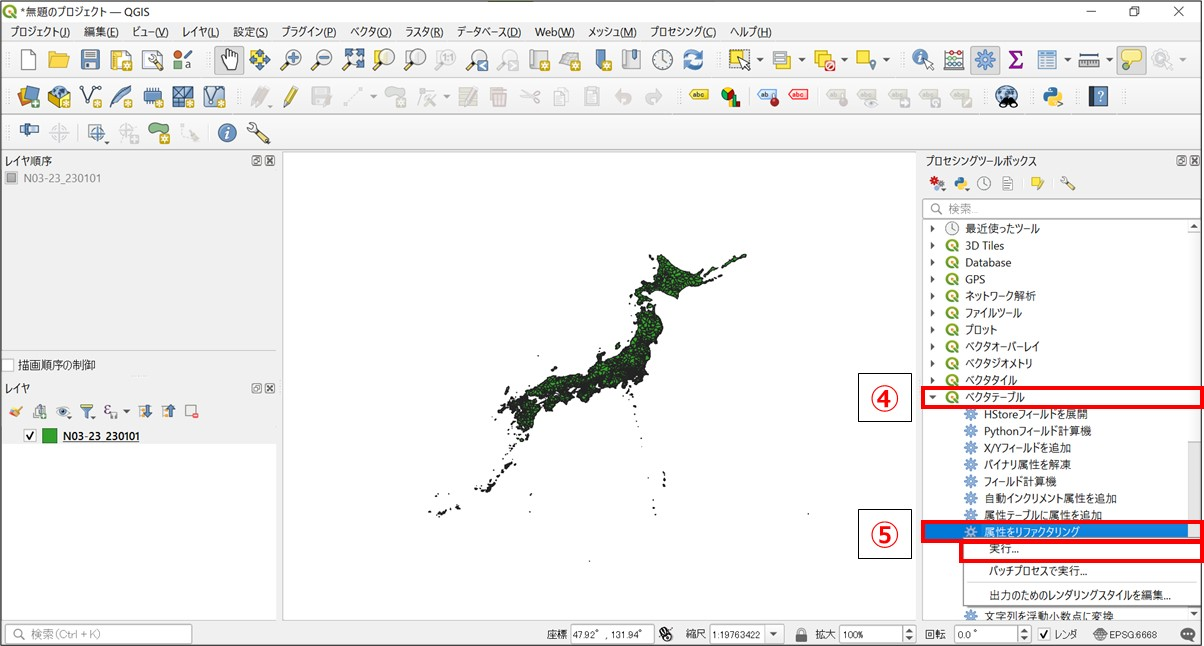The width and height of the screenshot is (1204, 646).
Task: Open Statistical Summary sigma icon
Action: (1016, 60)
